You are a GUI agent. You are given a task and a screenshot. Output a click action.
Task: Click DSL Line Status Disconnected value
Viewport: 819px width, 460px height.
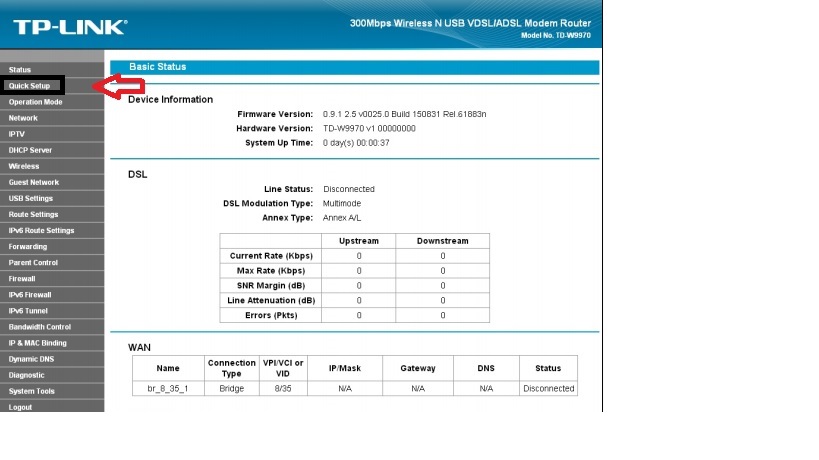point(349,189)
